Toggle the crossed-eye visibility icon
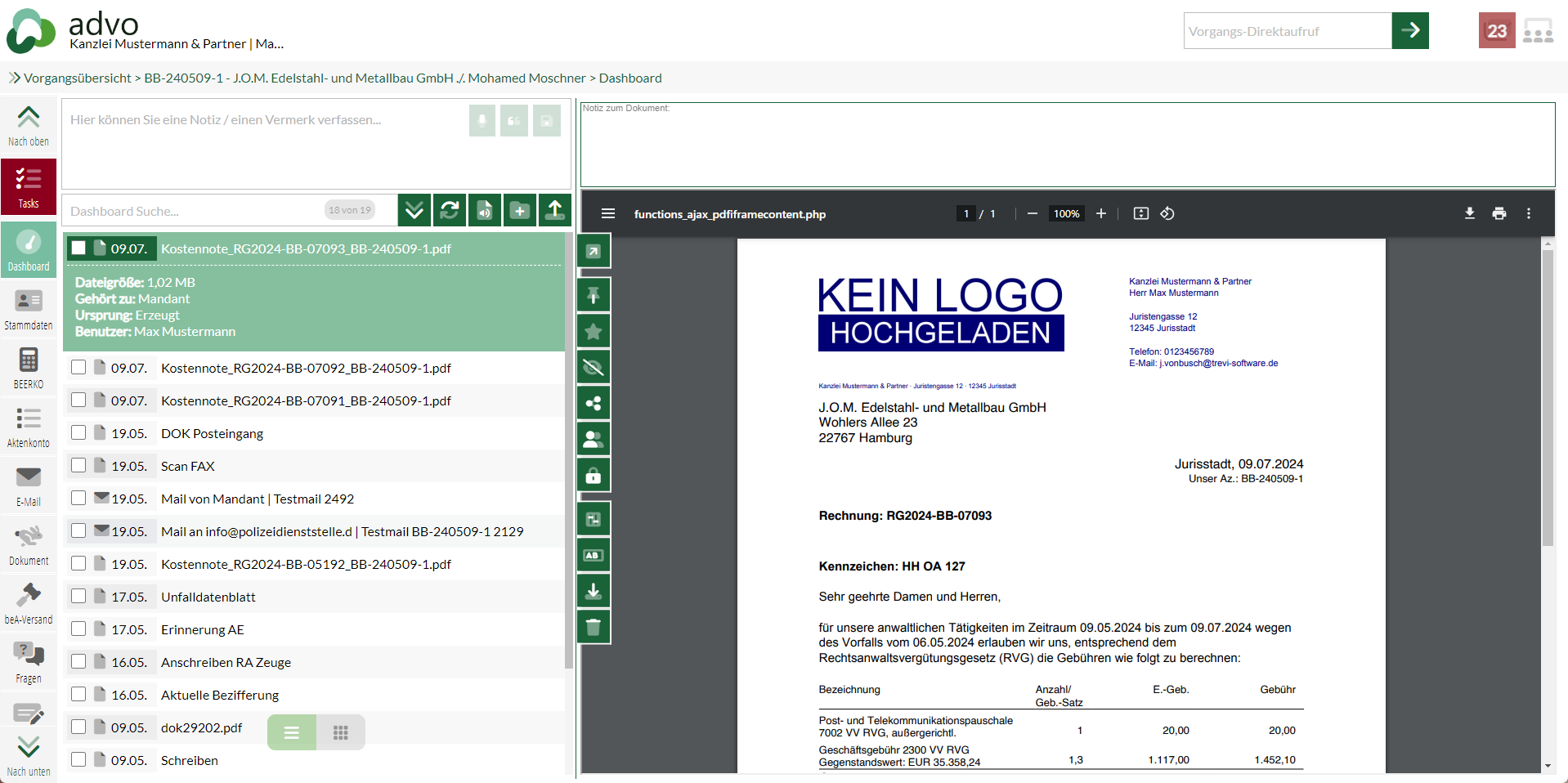 594,367
